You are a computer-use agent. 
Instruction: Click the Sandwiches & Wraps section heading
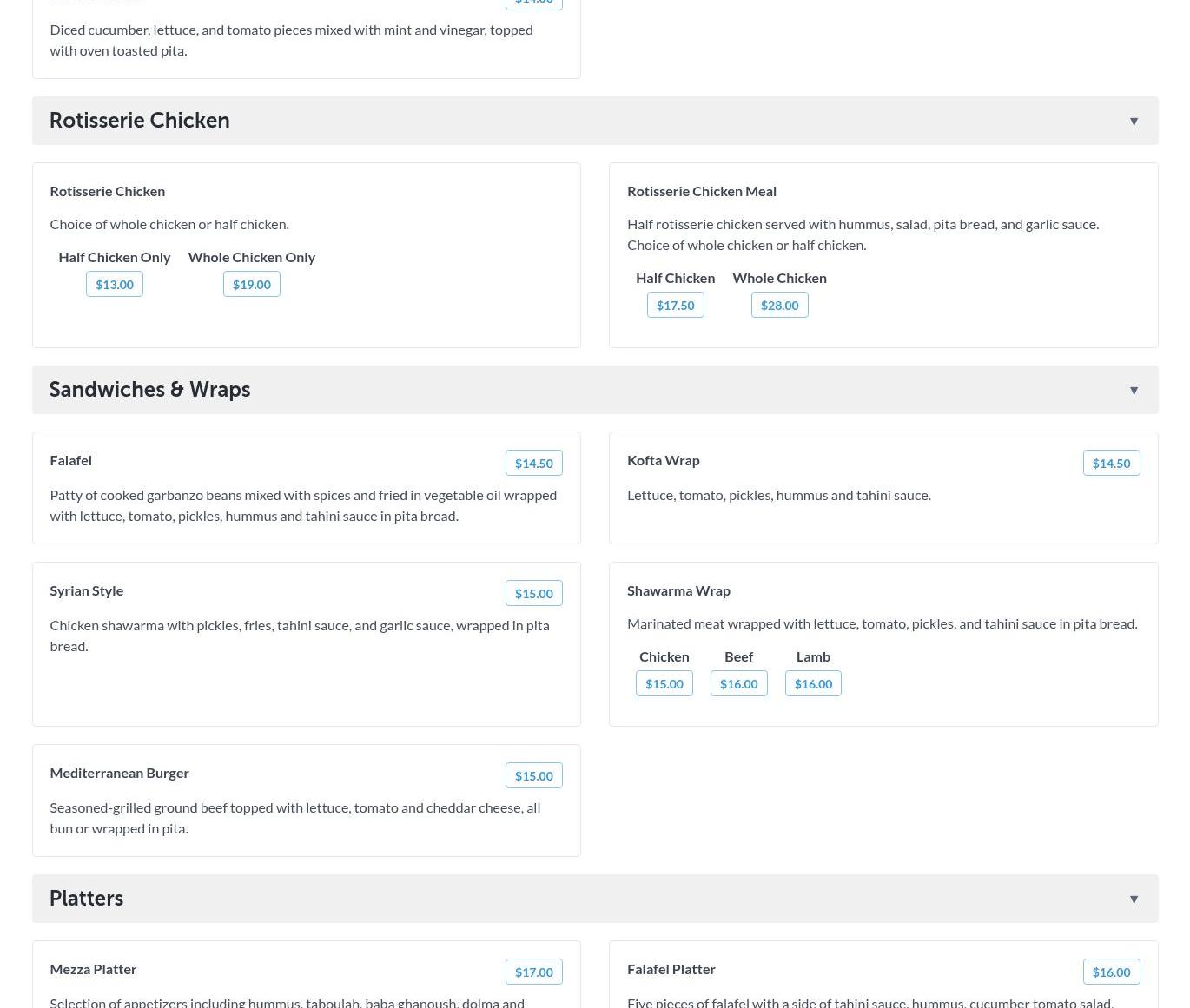pyautogui.click(x=149, y=390)
